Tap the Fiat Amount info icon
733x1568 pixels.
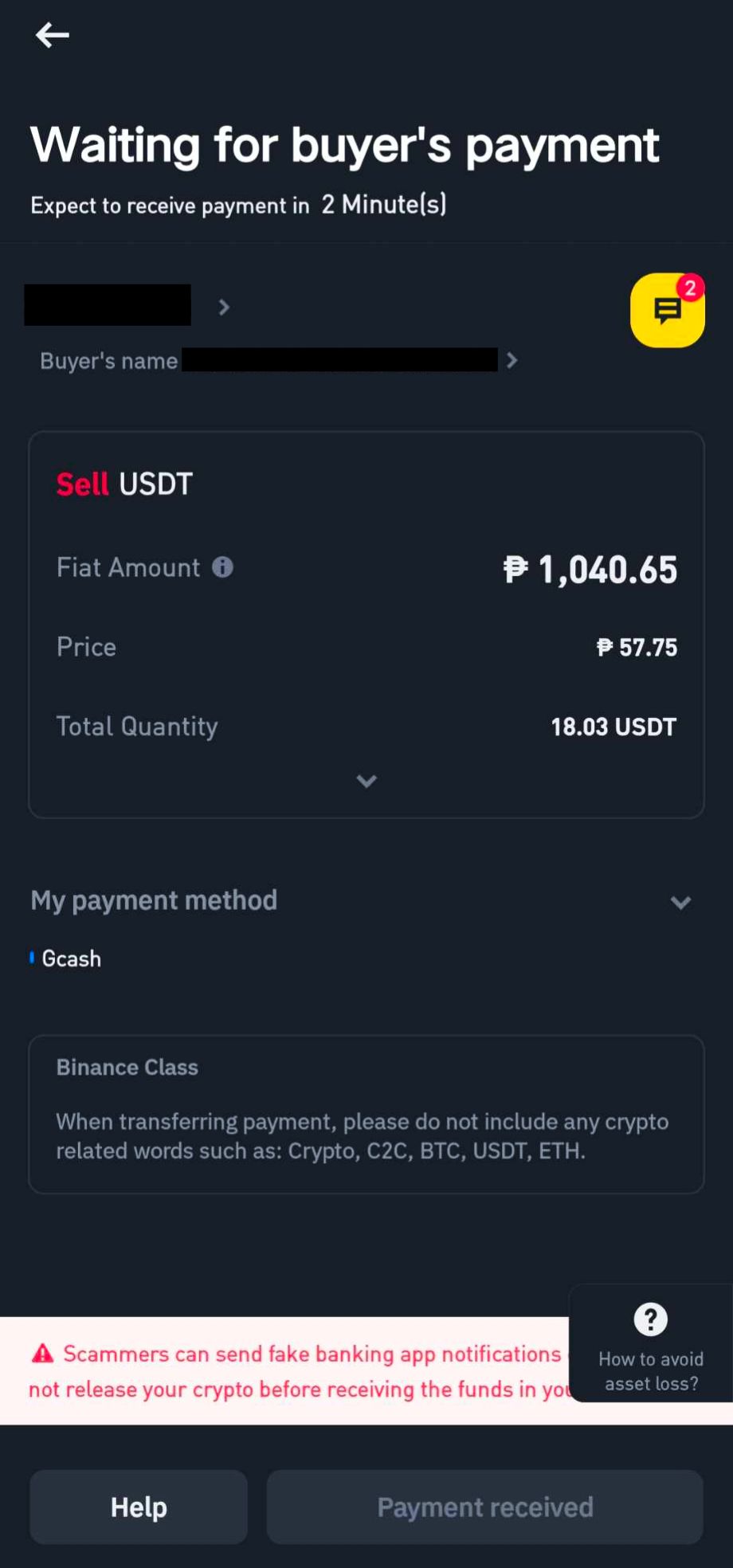coord(222,567)
